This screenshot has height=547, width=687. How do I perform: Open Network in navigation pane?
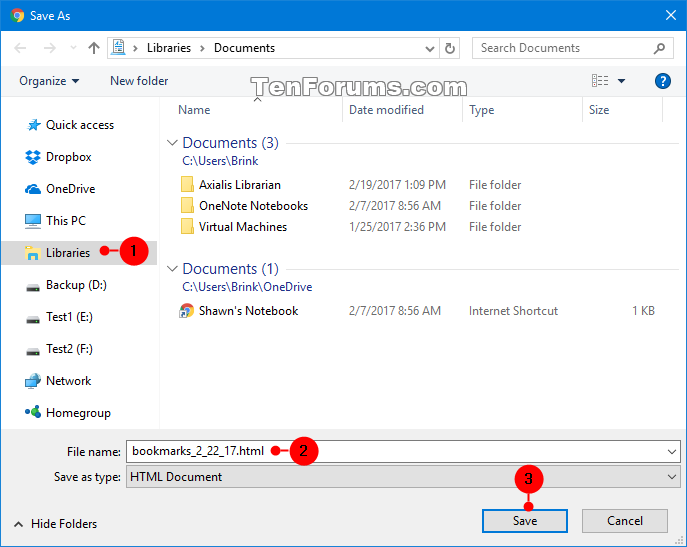point(68,381)
